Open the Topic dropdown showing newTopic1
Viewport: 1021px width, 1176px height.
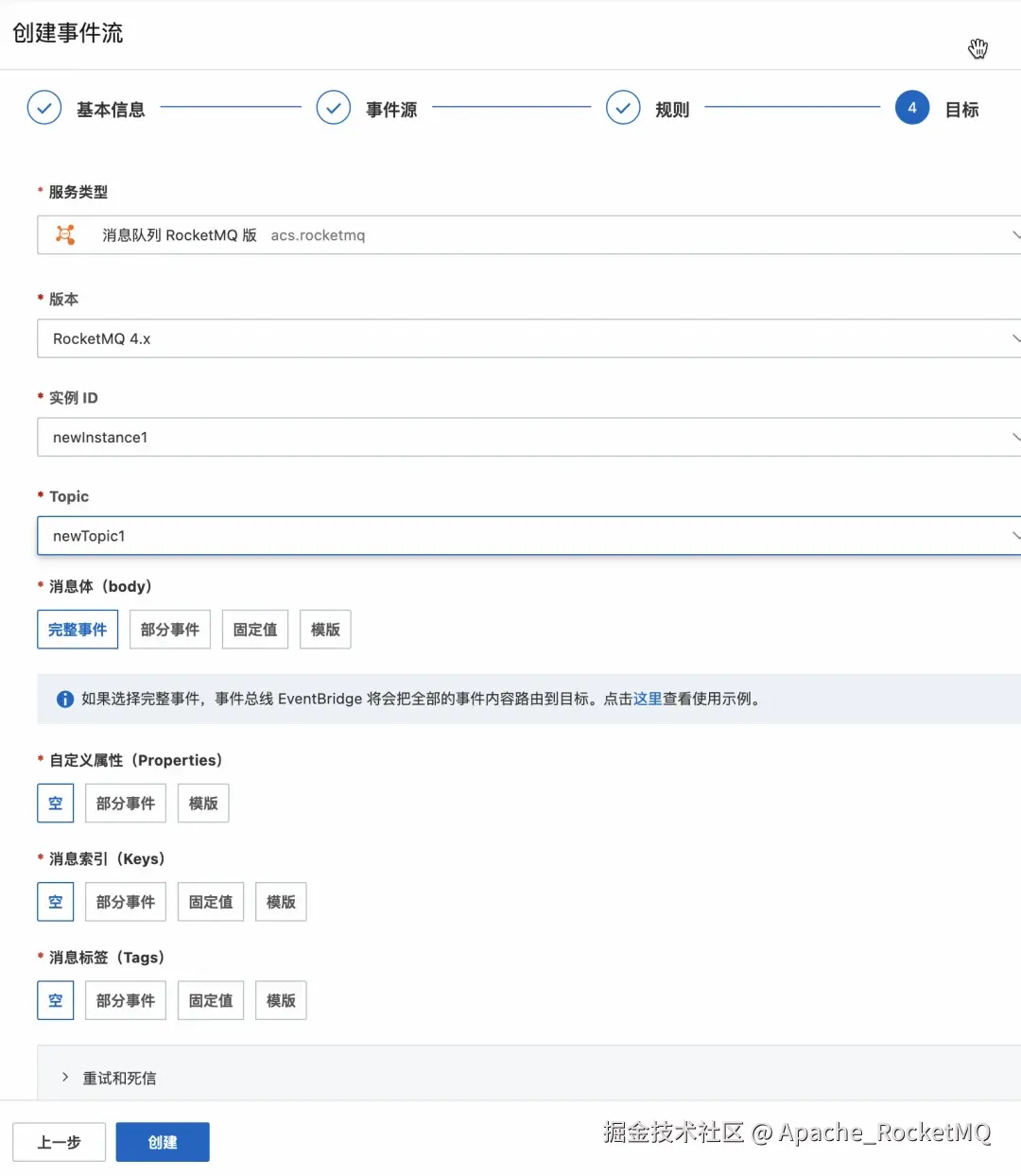coord(529,536)
